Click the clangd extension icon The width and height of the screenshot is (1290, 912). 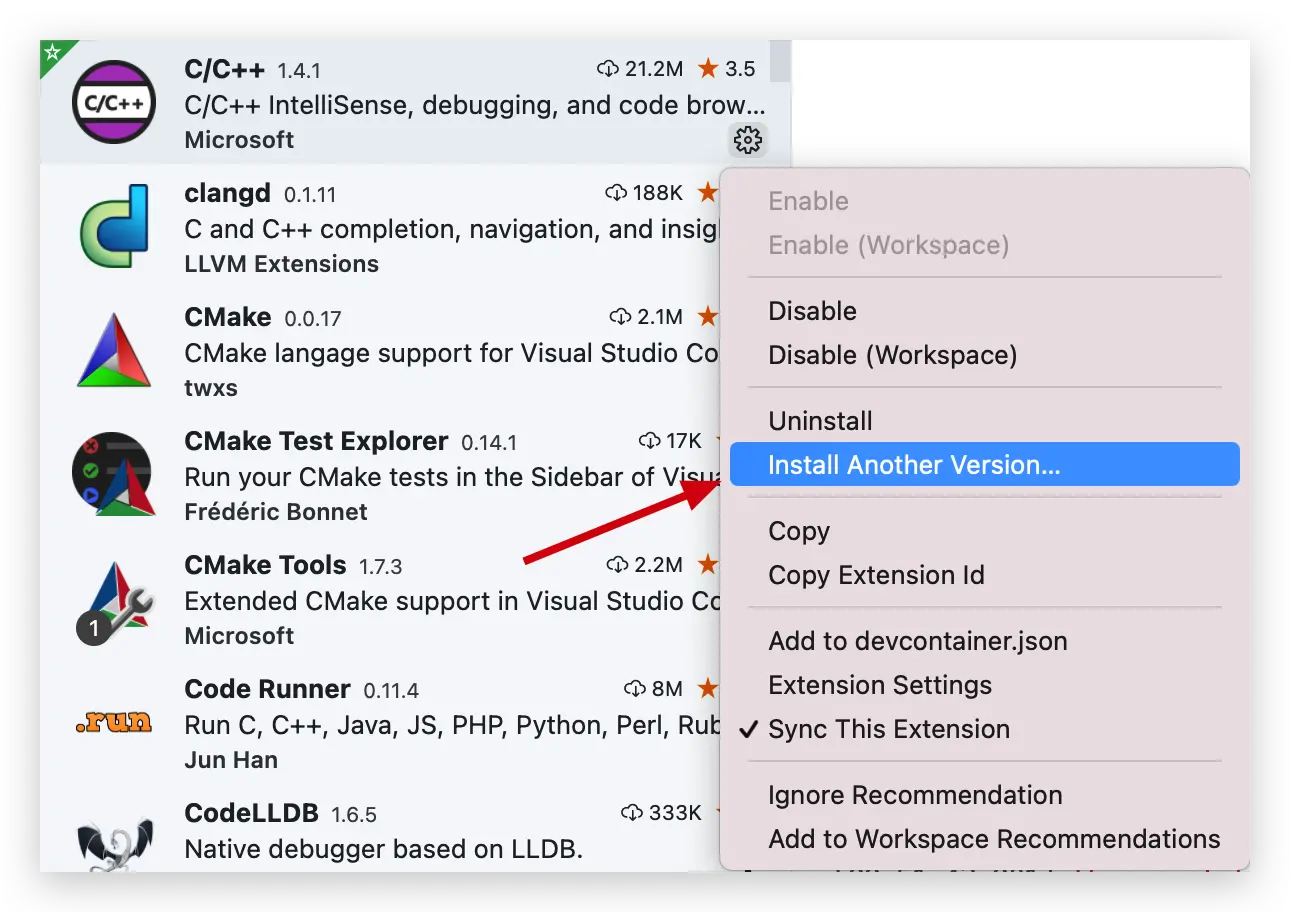click(114, 227)
